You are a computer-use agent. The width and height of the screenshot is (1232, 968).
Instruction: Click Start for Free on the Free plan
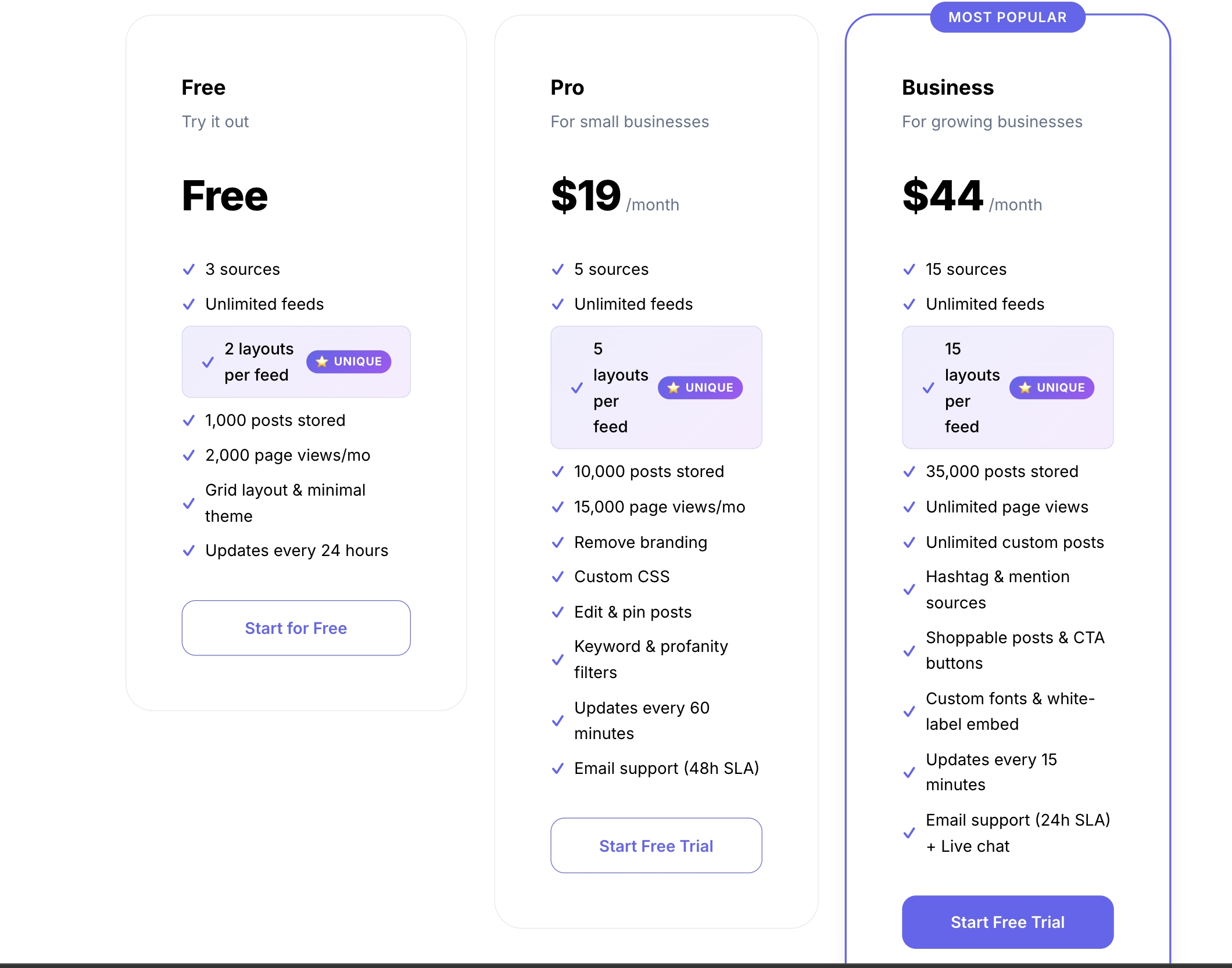click(296, 628)
